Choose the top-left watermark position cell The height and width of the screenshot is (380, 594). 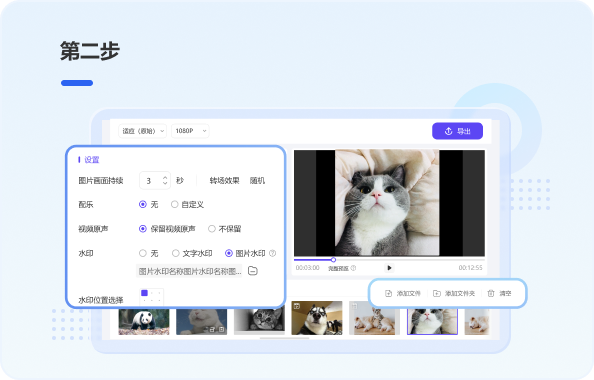(x=144, y=293)
